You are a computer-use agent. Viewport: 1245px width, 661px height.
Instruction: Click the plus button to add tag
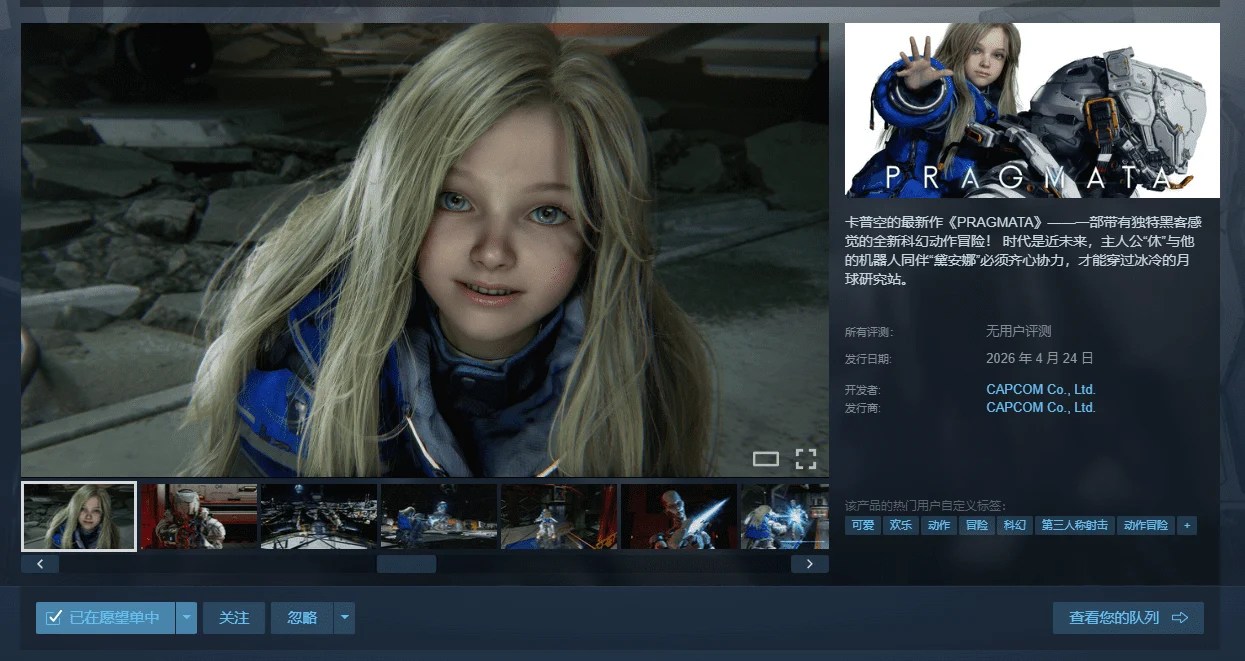click(1187, 525)
